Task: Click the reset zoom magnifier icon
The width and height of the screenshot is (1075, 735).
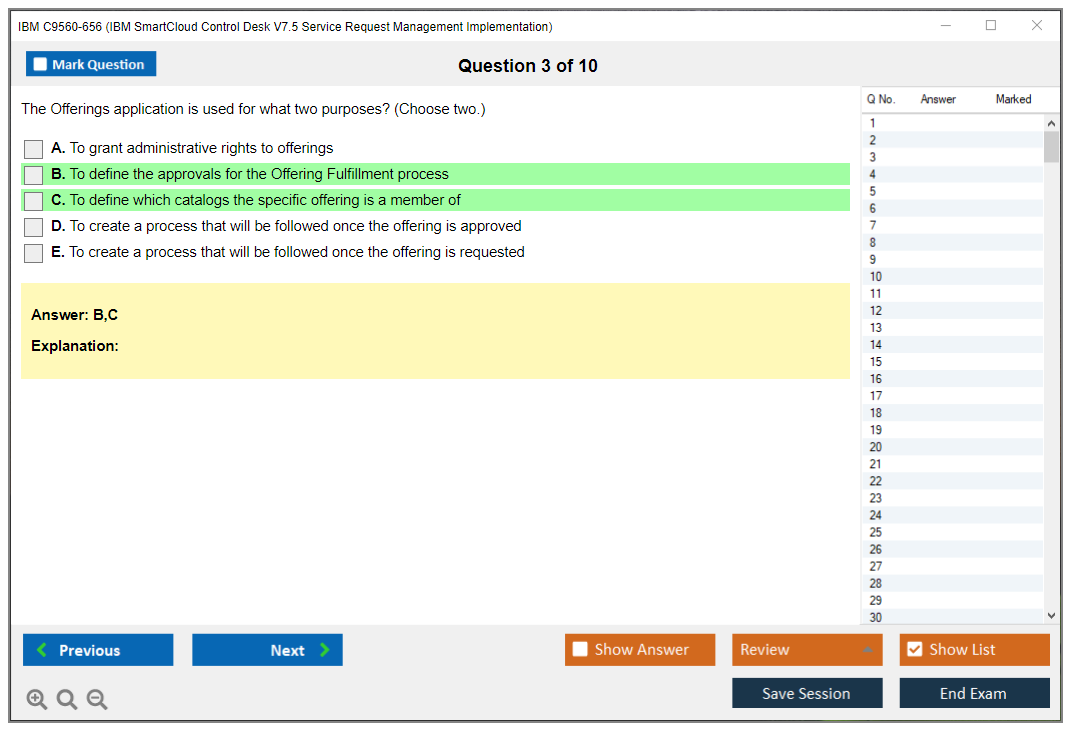Action: coord(67,700)
